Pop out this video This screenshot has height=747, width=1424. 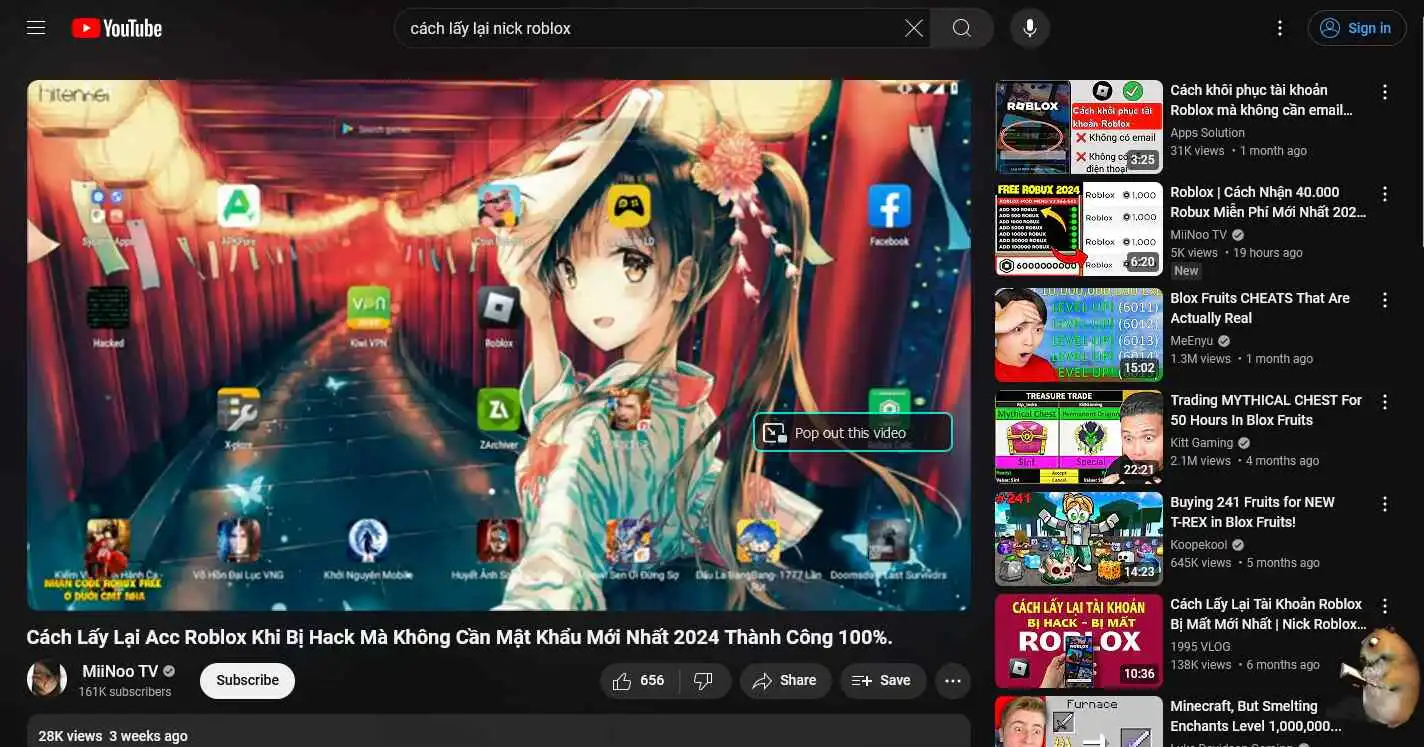(853, 432)
